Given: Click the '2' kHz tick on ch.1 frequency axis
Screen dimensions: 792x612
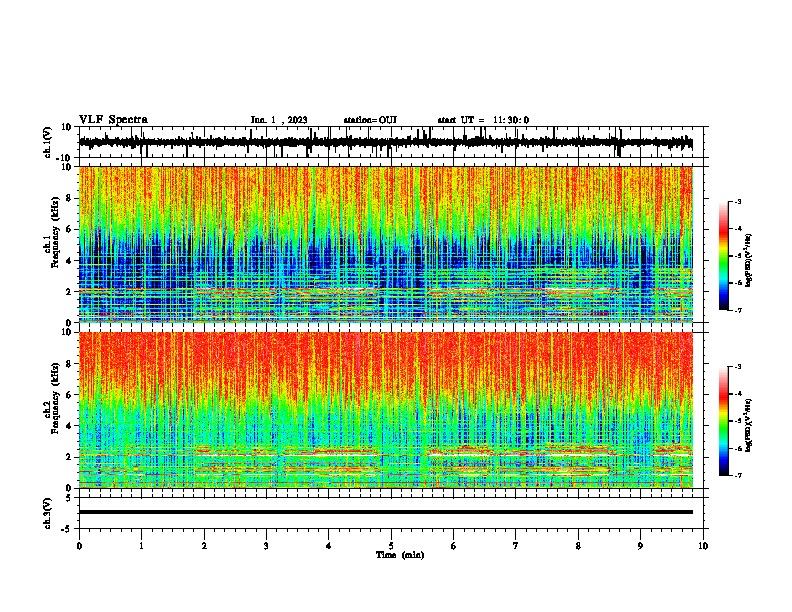Looking at the screenshot, I should pos(70,292).
